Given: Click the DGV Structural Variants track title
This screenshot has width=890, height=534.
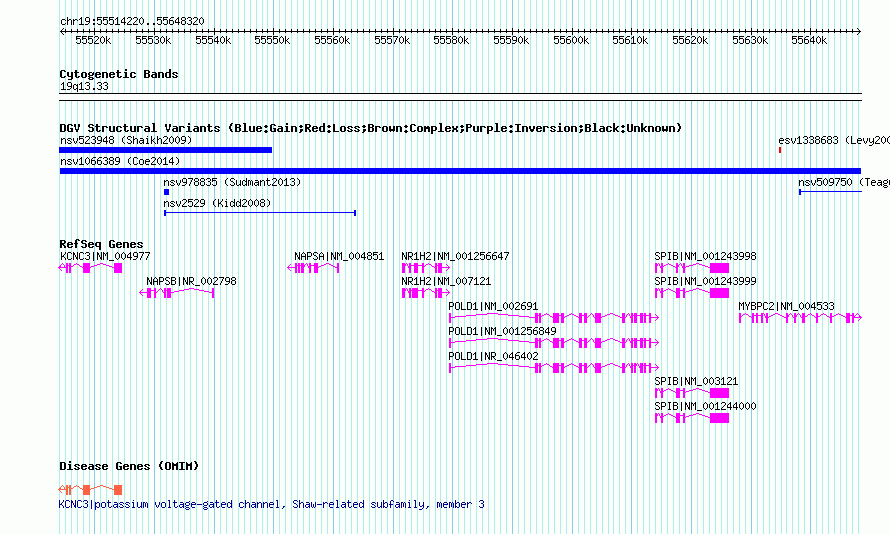Looking at the screenshot, I should click(x=371, y=128).
